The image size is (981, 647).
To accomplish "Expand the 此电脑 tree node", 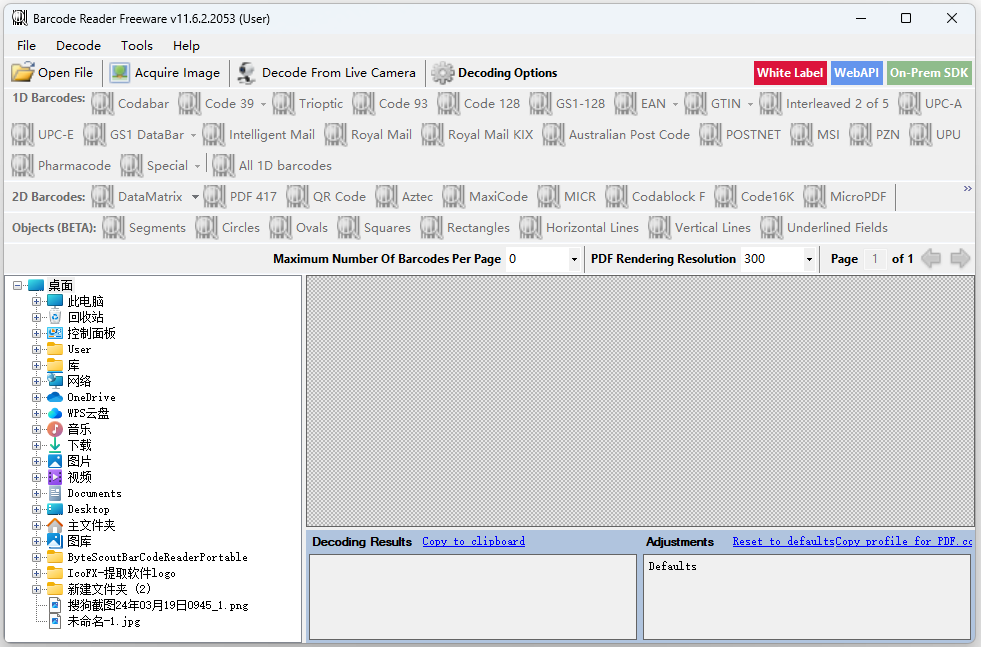I will [x=36, y=302].
